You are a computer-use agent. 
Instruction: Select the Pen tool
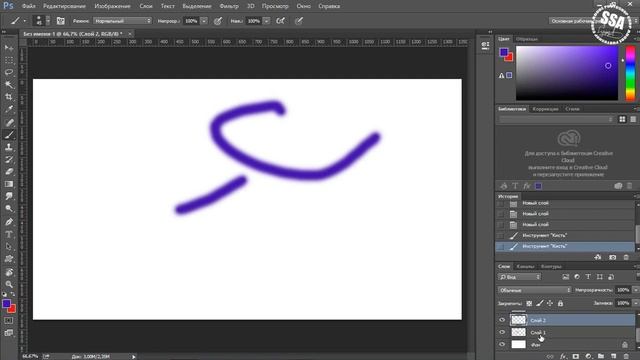point(9,222)
